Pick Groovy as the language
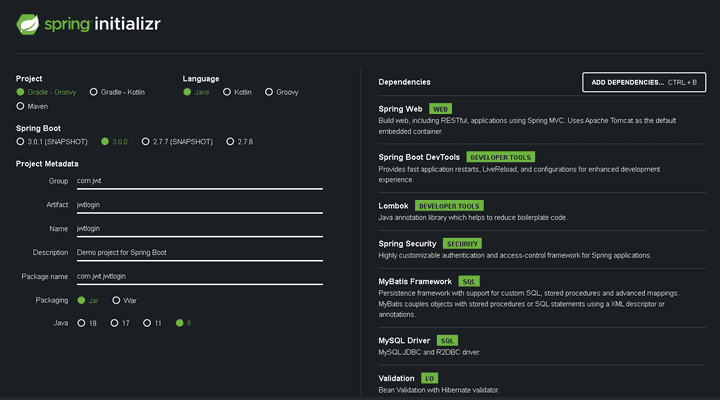Screen dimensions: 720x400 [269, 92]
